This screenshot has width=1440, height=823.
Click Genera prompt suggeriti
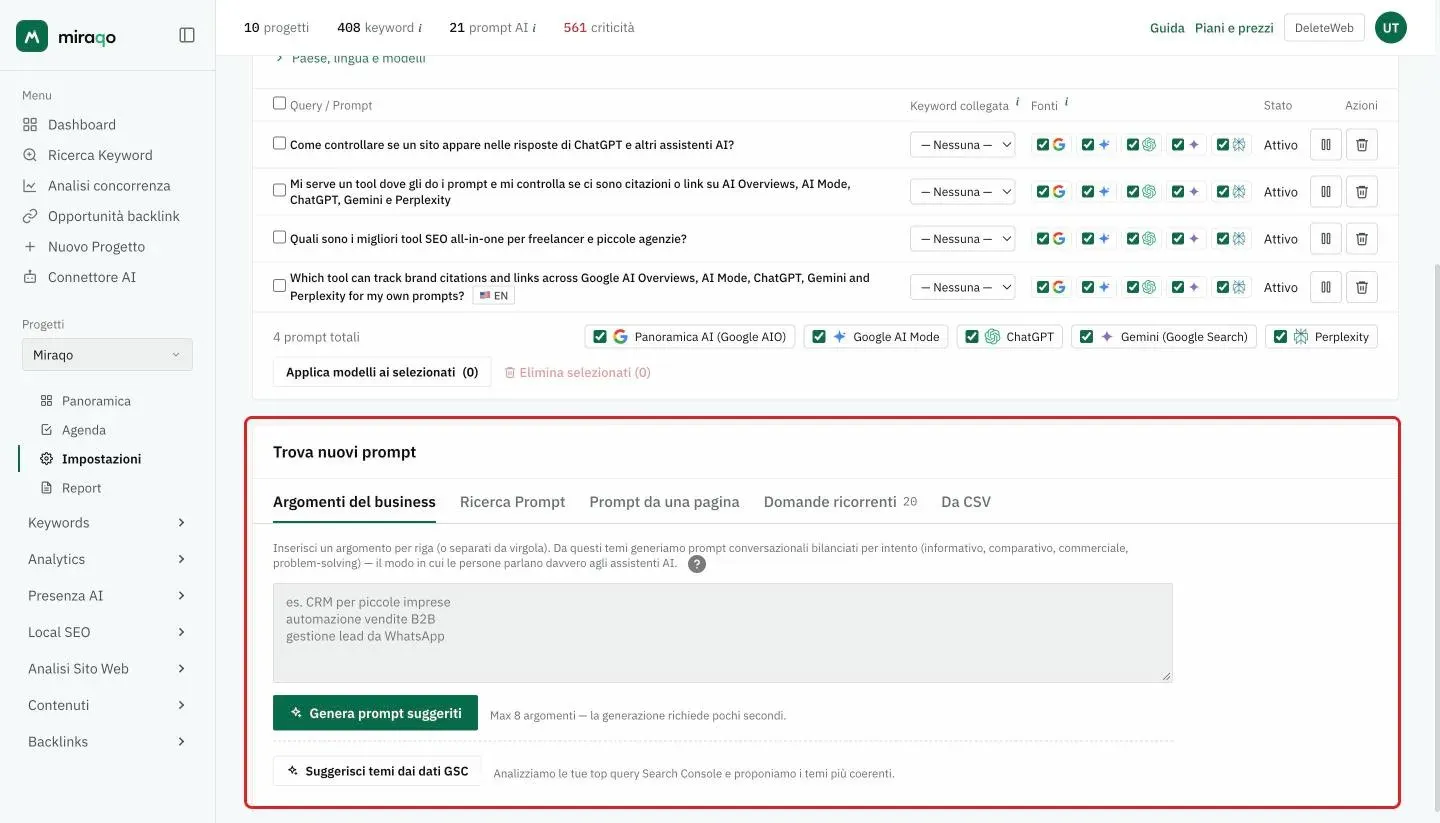coord(375,713)
